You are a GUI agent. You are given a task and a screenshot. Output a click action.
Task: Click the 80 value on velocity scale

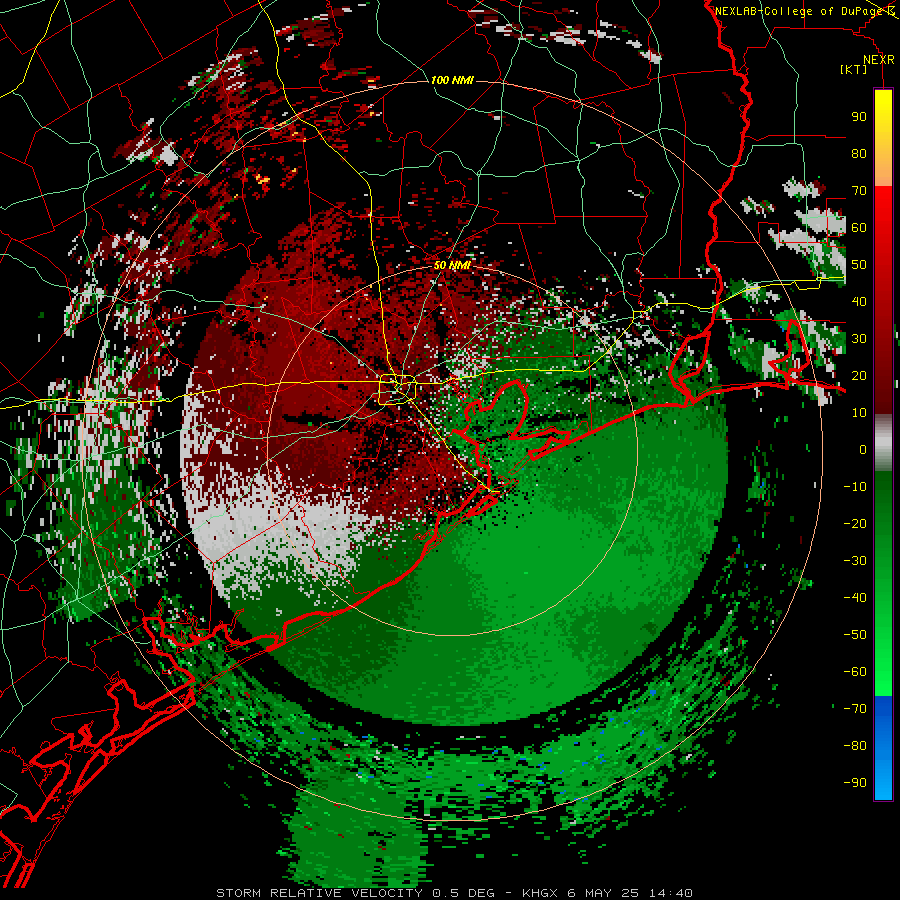pyautogui.click(x=859, y=153)
